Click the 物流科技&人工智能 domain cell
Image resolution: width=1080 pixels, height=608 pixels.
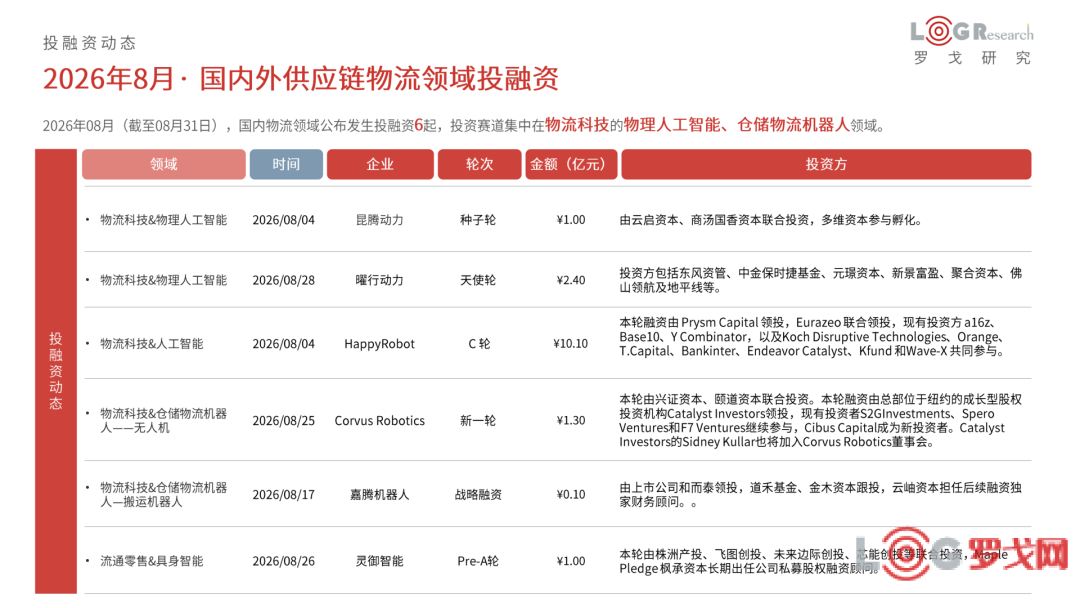point(152,344)
